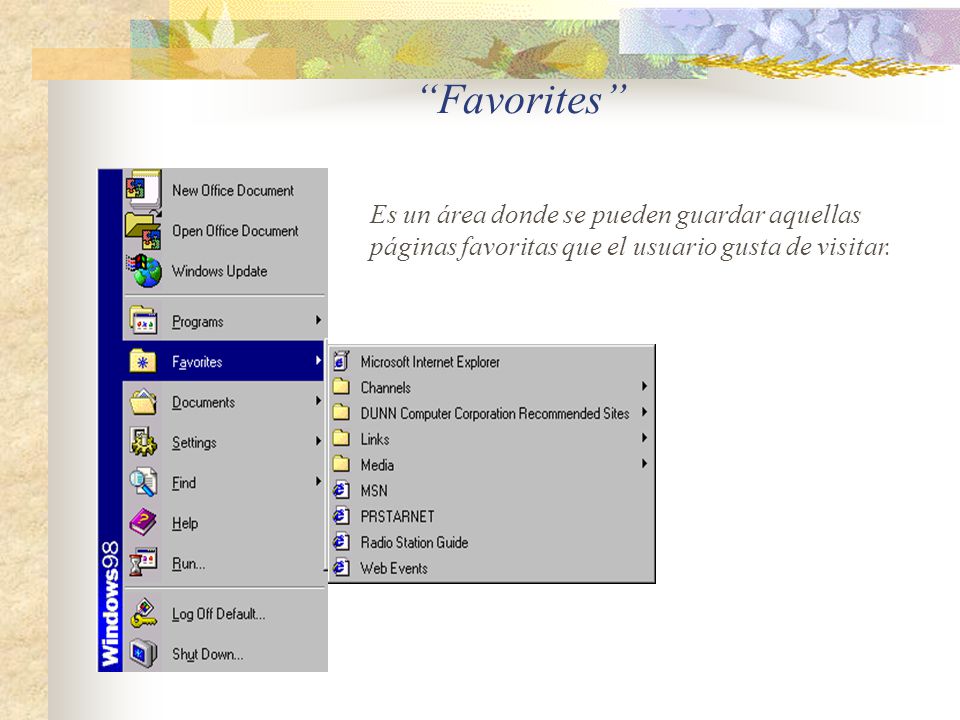Expand the Links submenu arrow

[x=644, y=438]
